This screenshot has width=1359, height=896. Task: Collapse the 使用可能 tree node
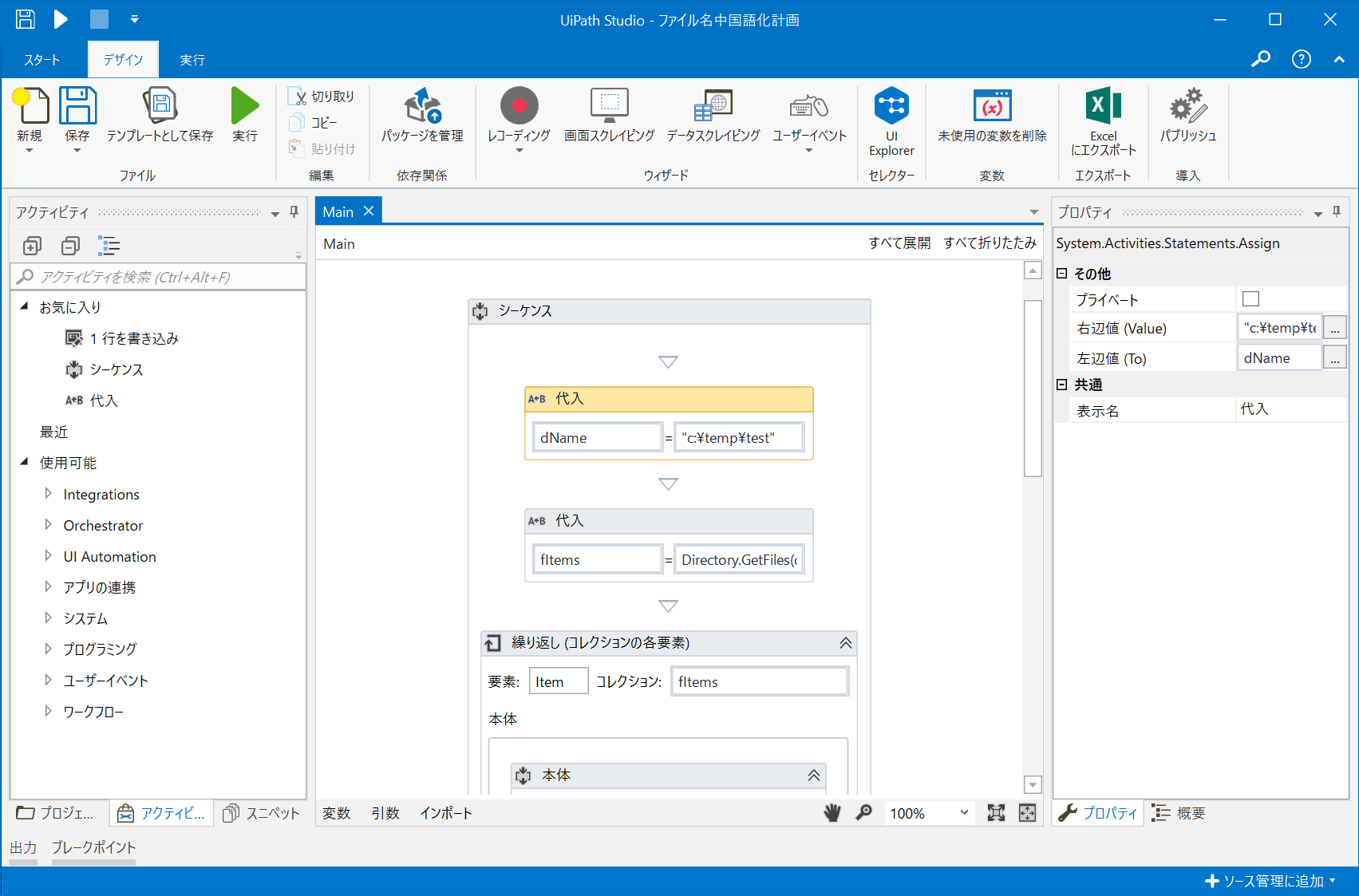point(24,462)
